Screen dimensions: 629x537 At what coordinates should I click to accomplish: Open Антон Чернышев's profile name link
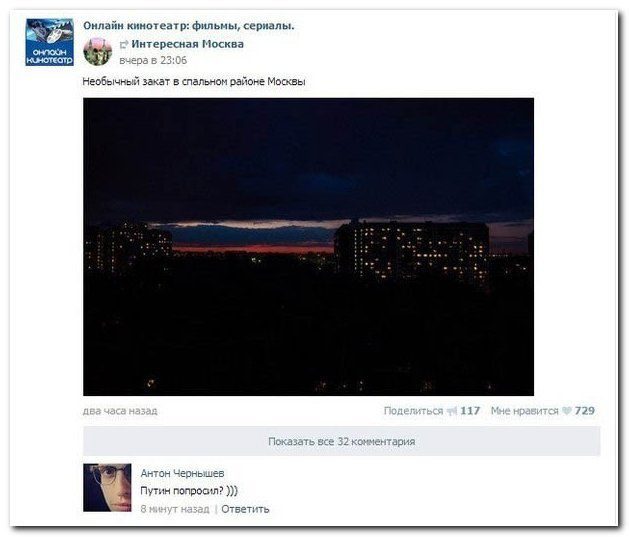(183, 474)
